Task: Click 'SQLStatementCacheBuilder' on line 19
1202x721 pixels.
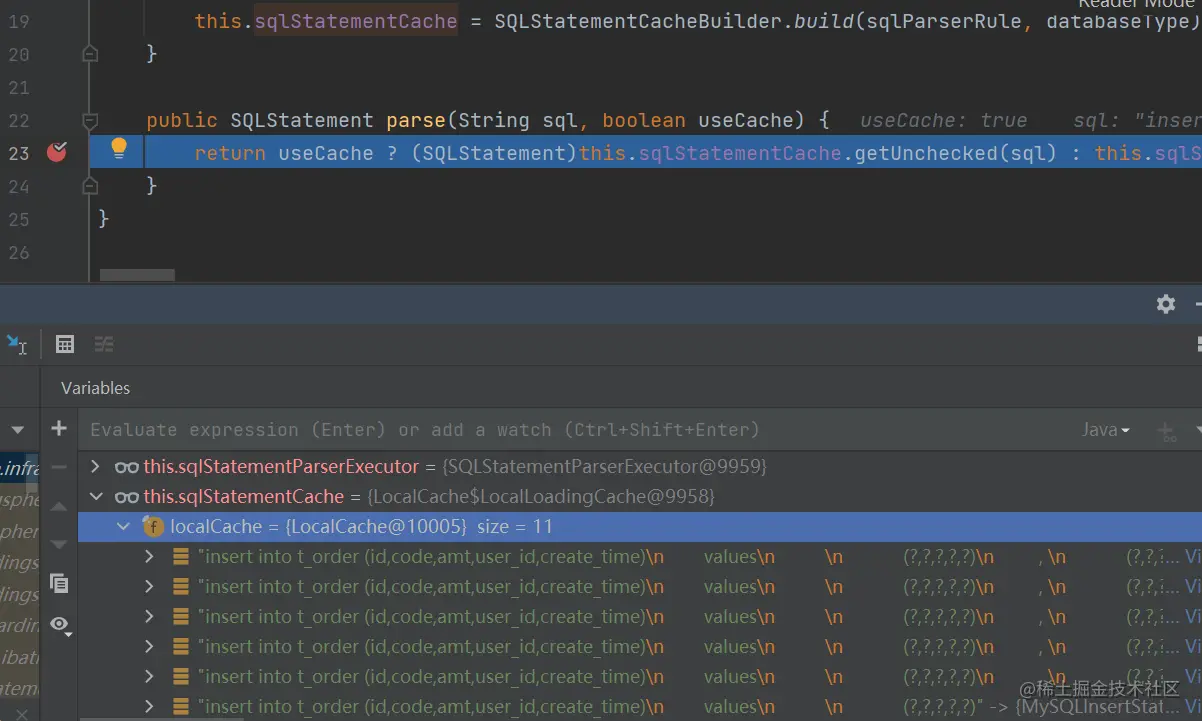Action: point(638,21)
